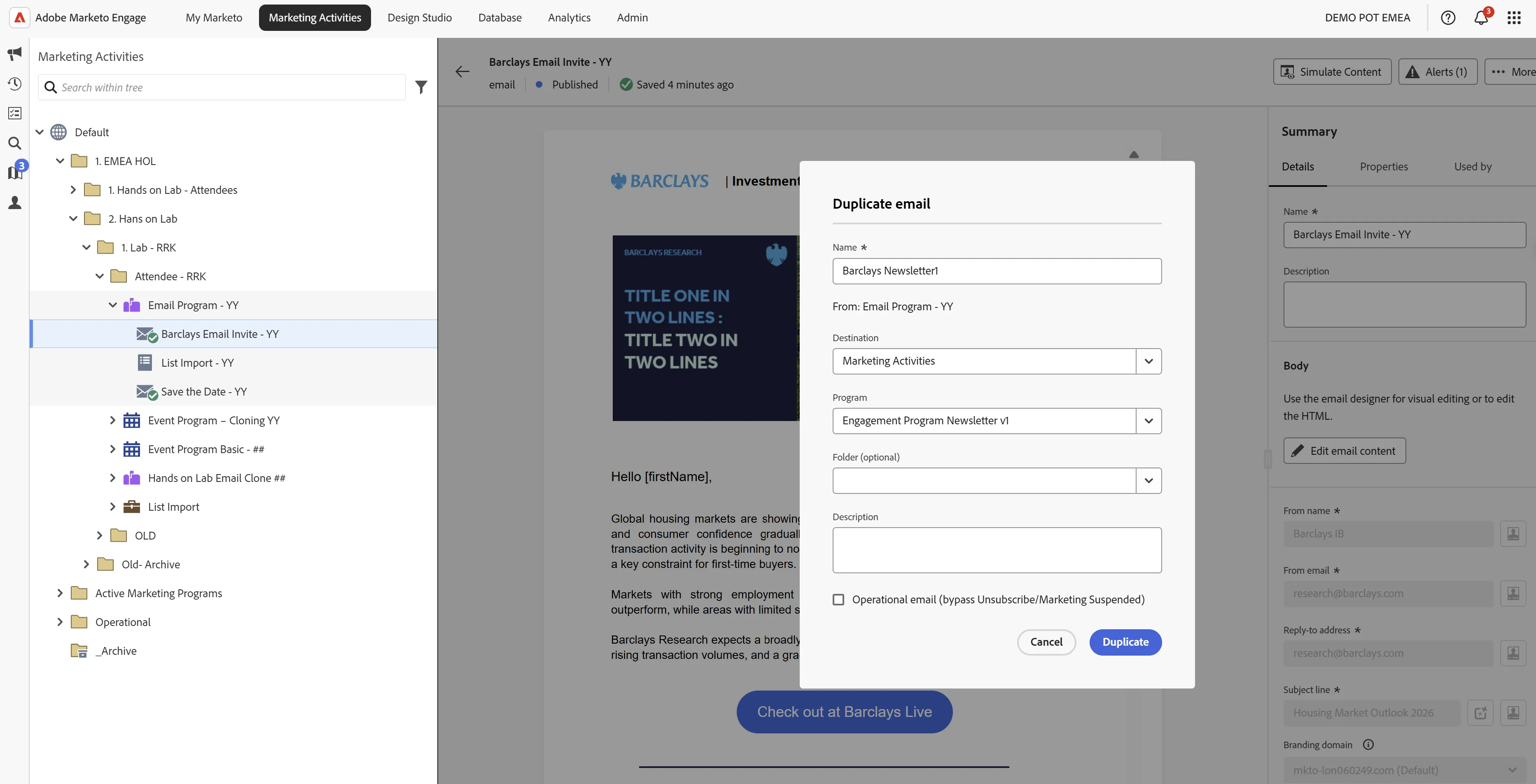Image resolution: width=1536 pixels, height=784 pixels.
Task: Switch to the Properties tab
Action: tap(1383, 167)
